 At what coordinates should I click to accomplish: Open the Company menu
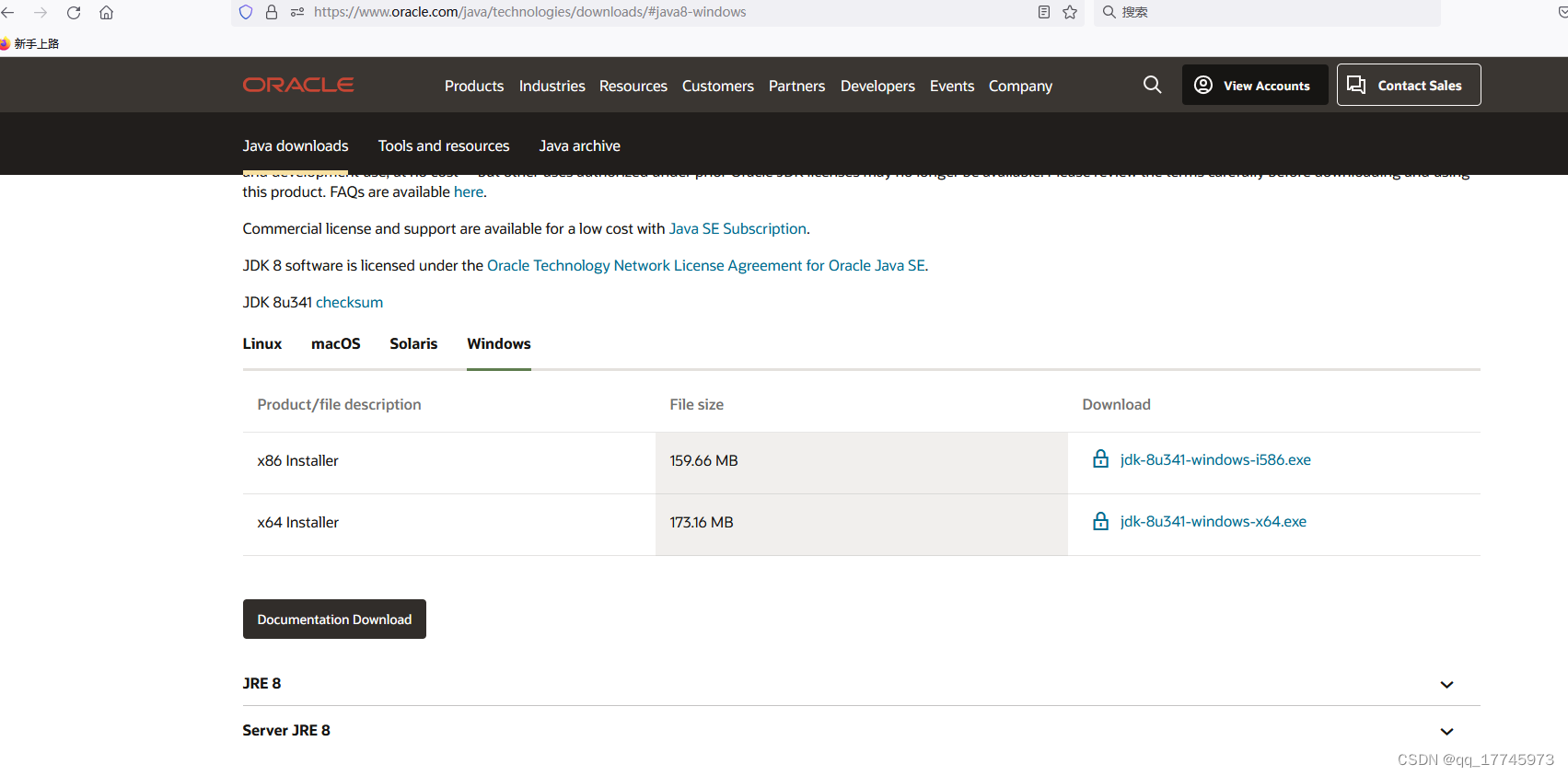point(1020,86)
